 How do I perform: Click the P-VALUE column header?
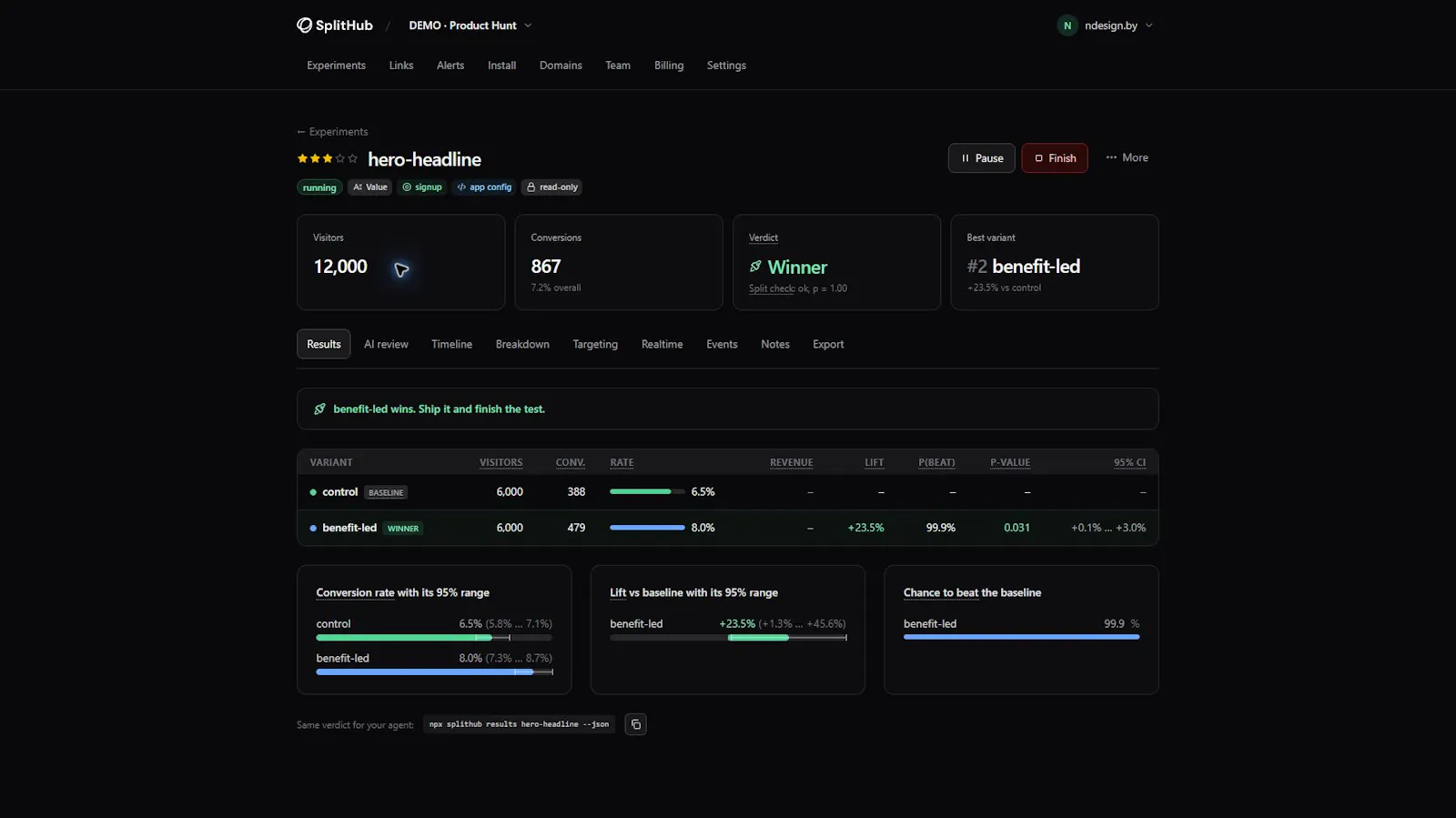coord(1010,462)
